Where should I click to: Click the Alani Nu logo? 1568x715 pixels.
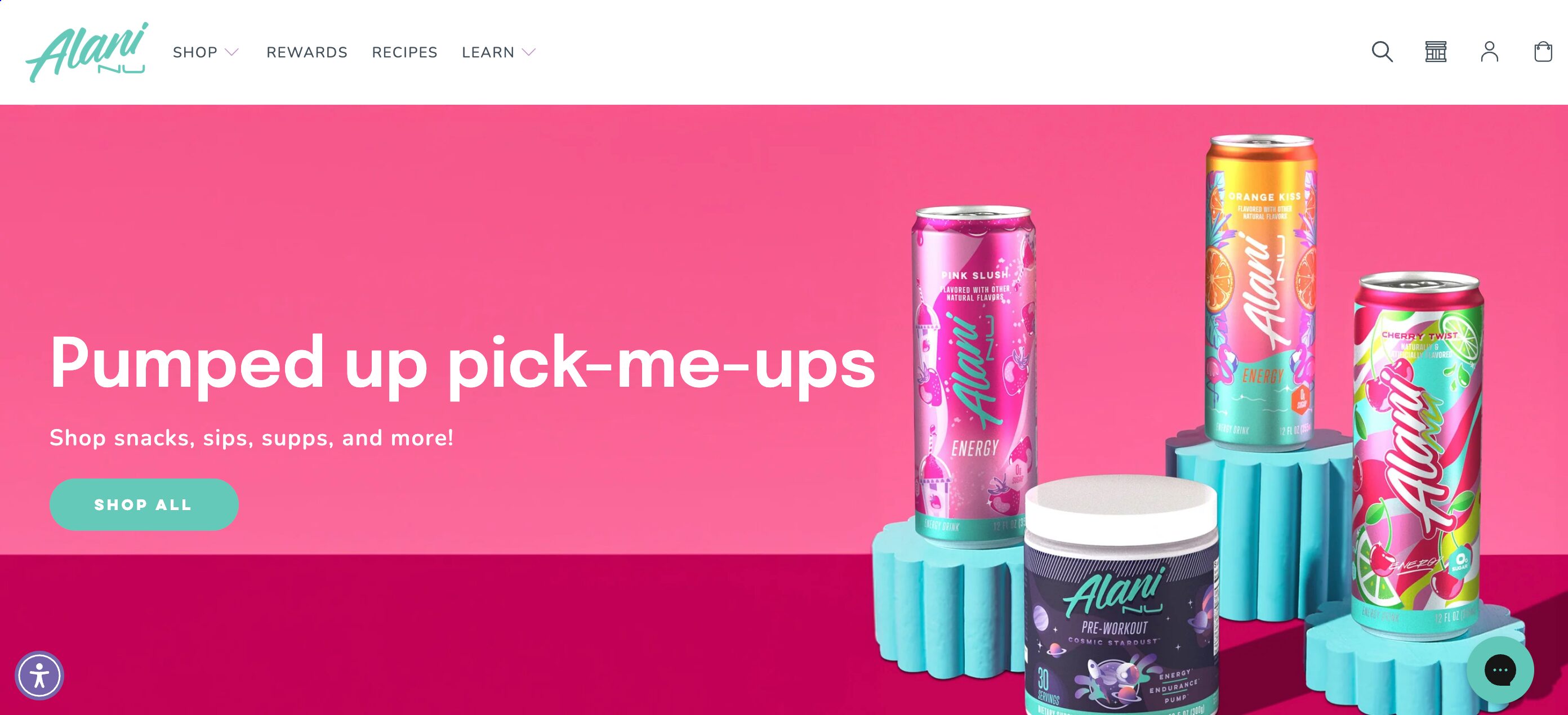tap(86, 52)
